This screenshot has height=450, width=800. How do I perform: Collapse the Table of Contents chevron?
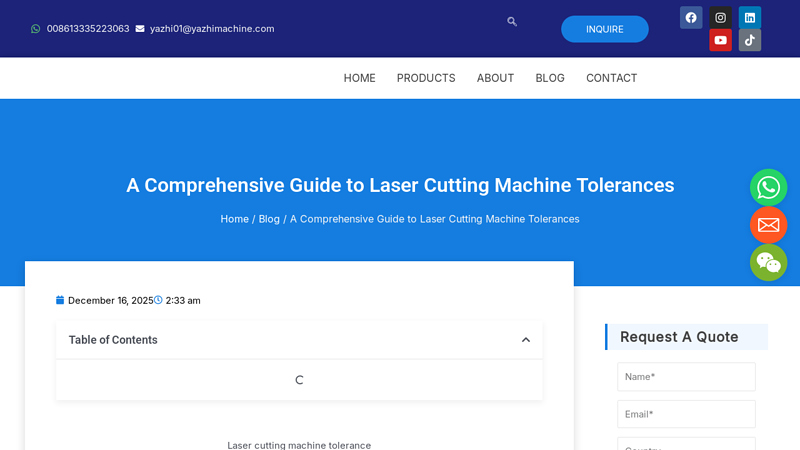coord(526,340)
